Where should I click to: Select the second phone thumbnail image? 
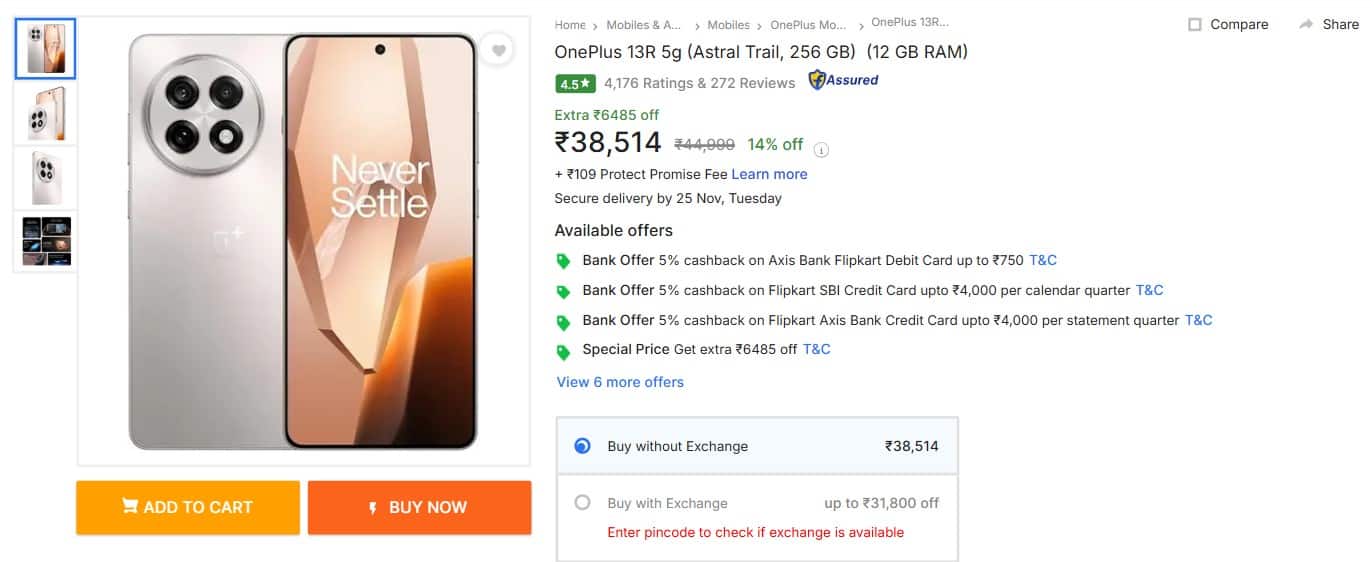coord(45,113)
